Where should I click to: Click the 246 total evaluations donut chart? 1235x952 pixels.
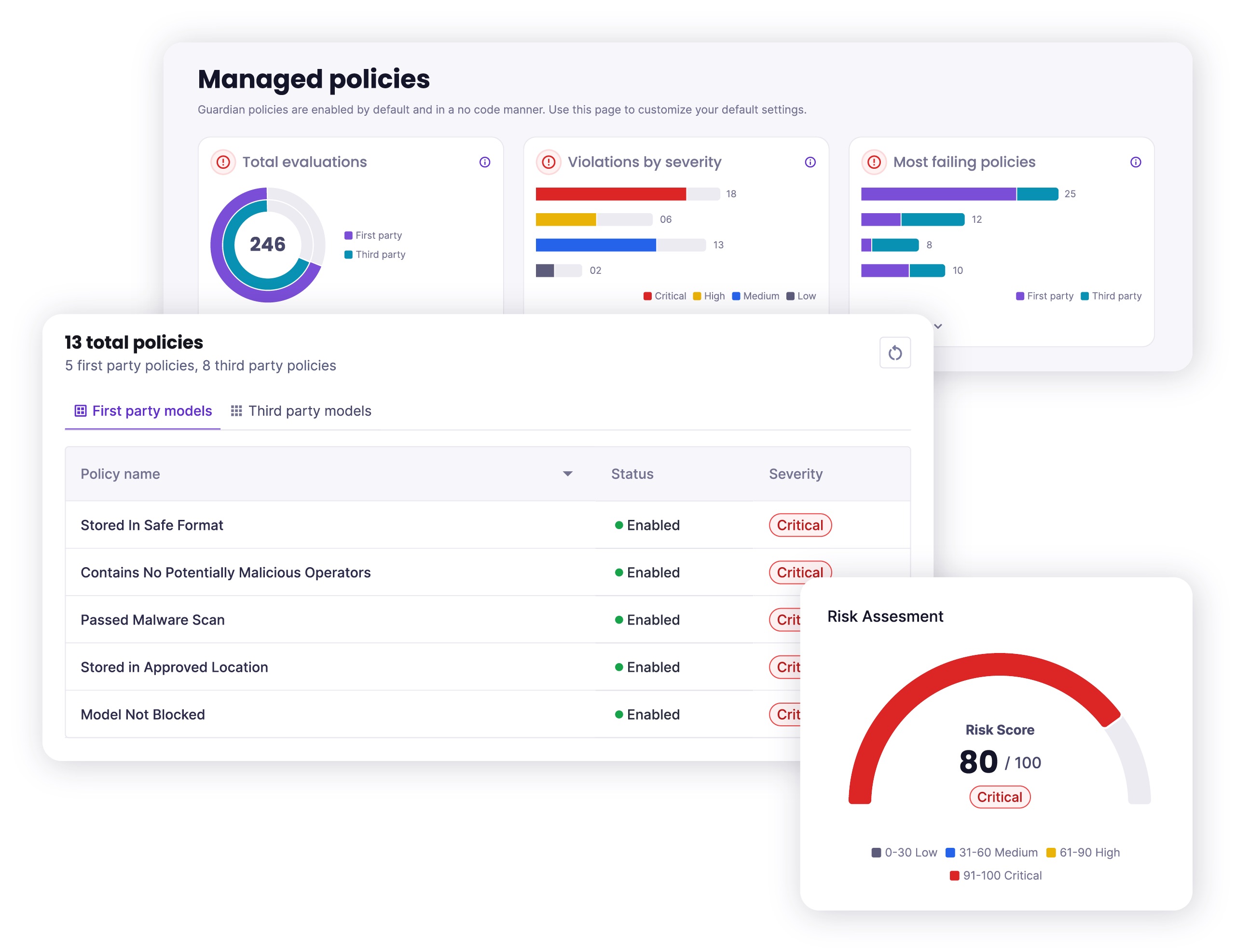click(x=267, y=244)
